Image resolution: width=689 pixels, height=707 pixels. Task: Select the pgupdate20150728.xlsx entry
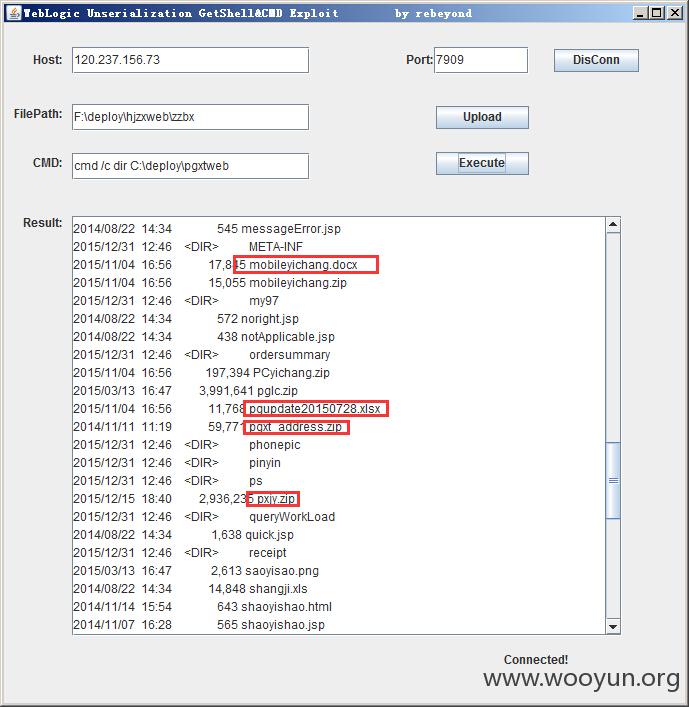pos(227,409)
